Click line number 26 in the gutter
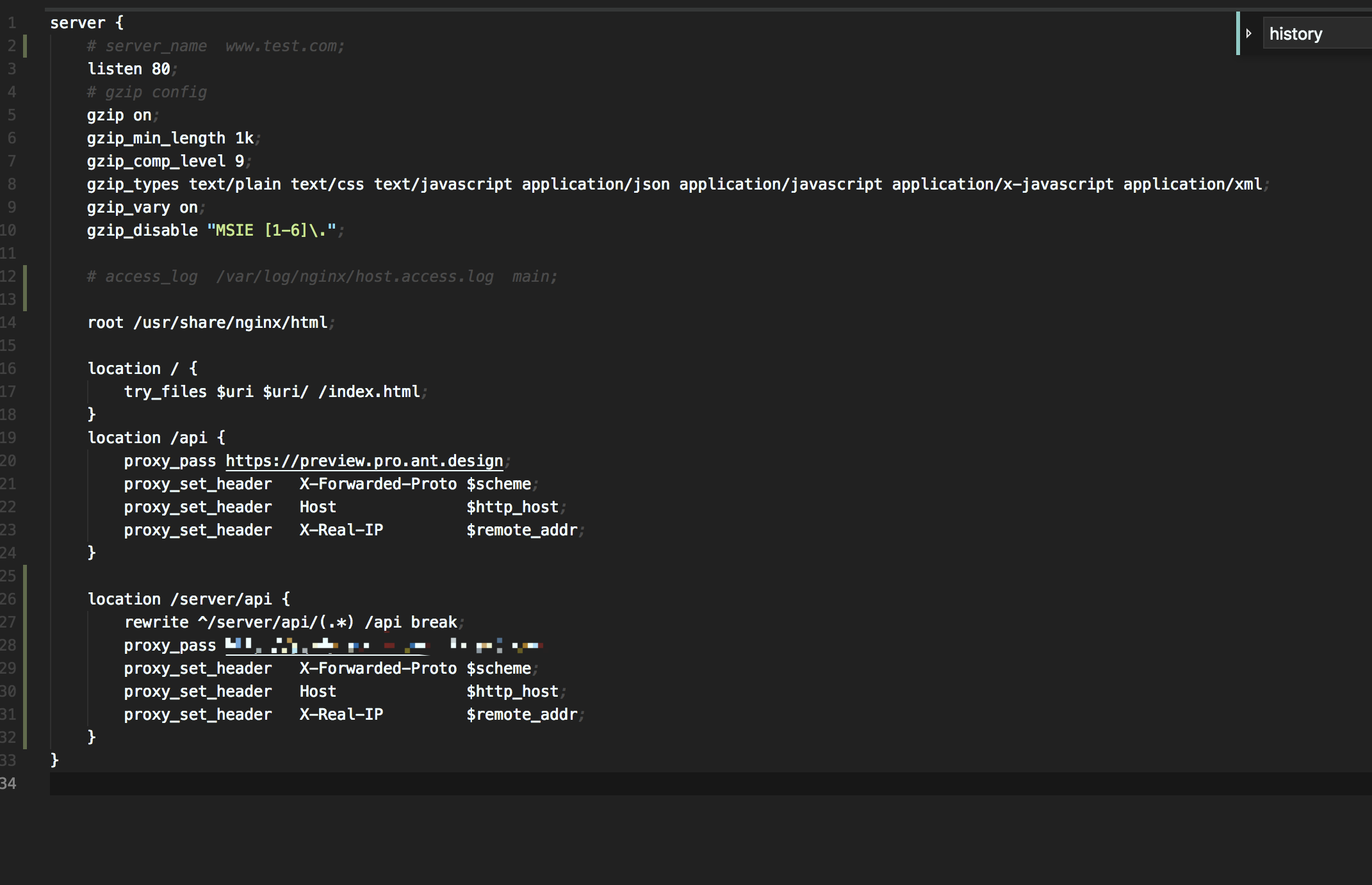 point(8,599)
